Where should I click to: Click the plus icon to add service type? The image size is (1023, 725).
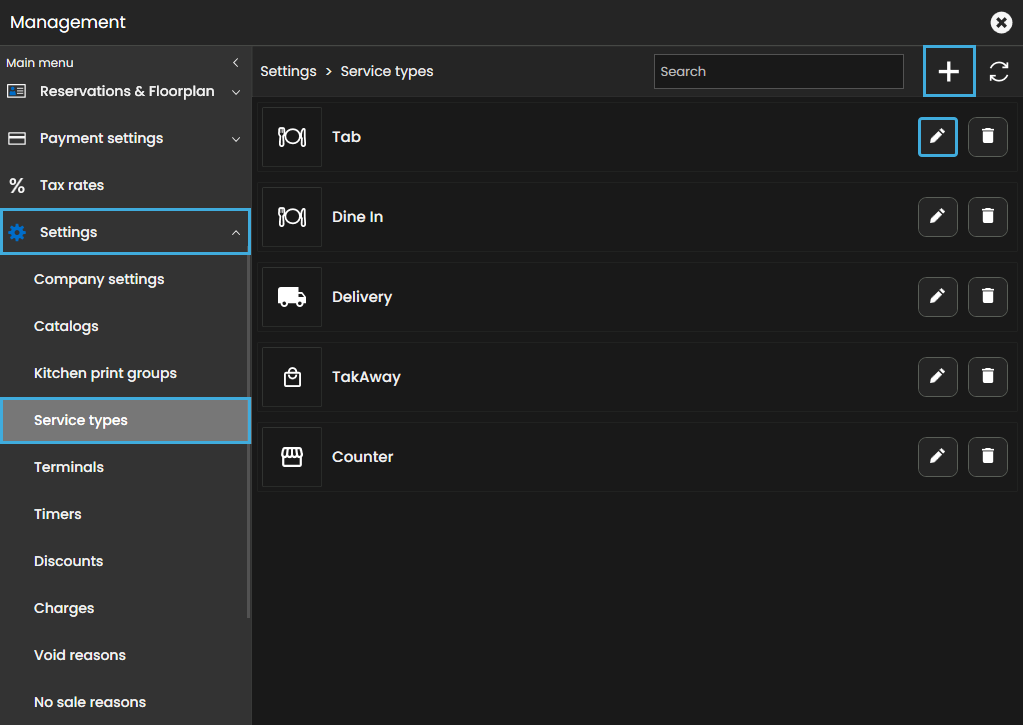click(948, 72)
